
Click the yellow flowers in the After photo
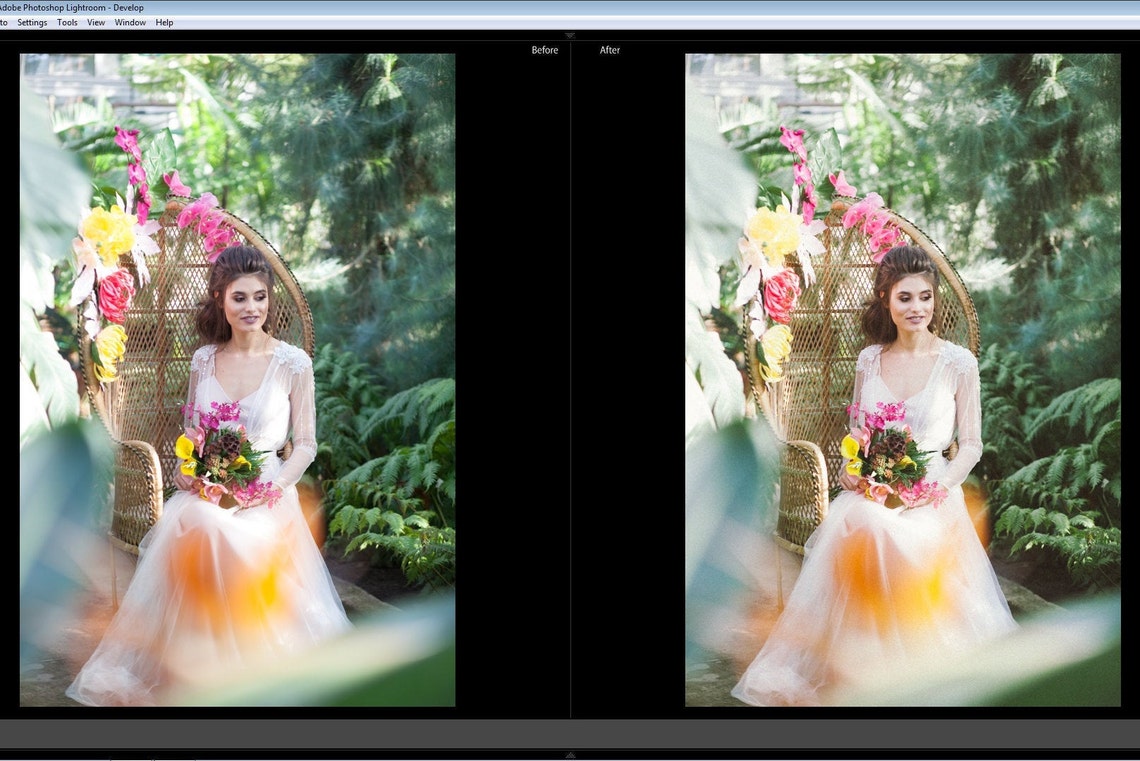pos(775,230)
